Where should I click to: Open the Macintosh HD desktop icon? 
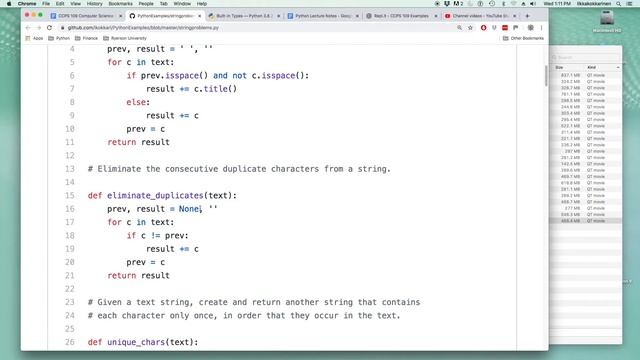click(607, 20)
